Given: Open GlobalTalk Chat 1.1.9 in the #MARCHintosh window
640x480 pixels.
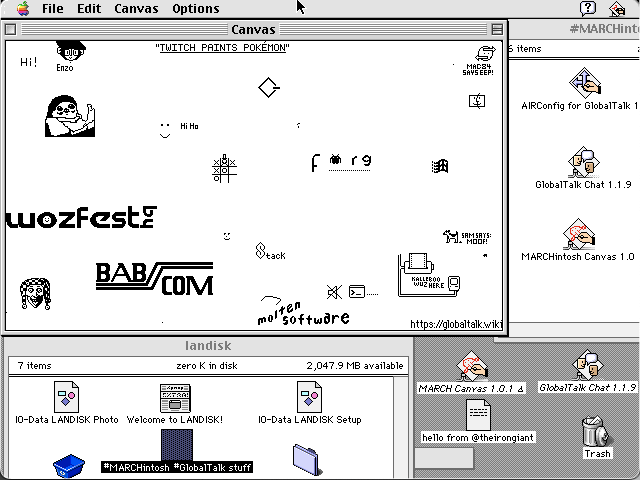Looking at the screenshot, I should [x=582, y=160].
